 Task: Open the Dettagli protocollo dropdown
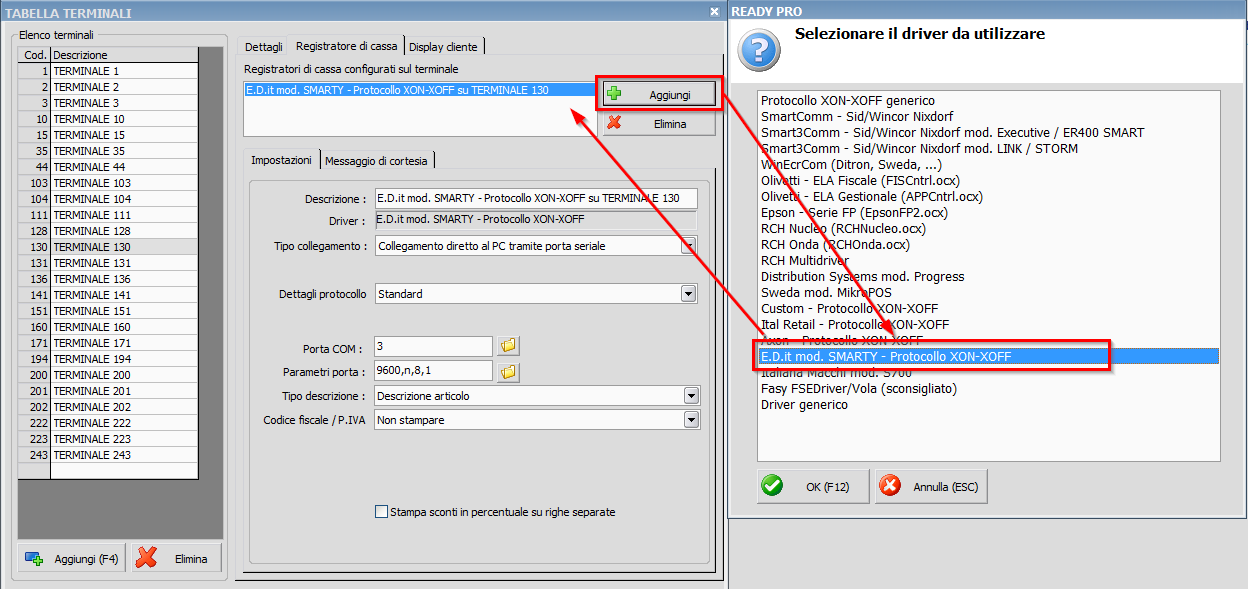(688, 294)
